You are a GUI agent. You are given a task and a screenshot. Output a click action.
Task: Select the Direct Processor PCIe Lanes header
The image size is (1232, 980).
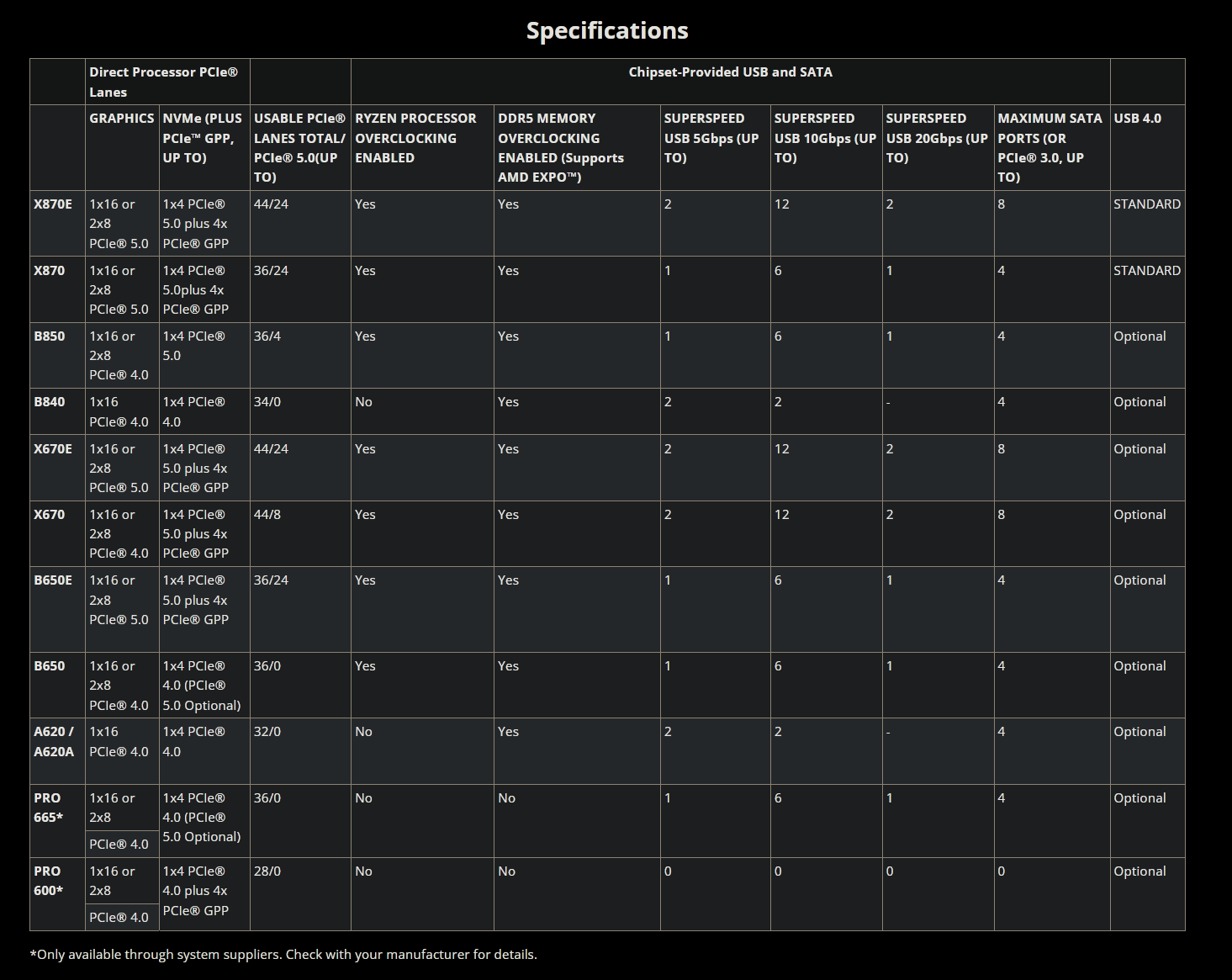click(167, 82)
